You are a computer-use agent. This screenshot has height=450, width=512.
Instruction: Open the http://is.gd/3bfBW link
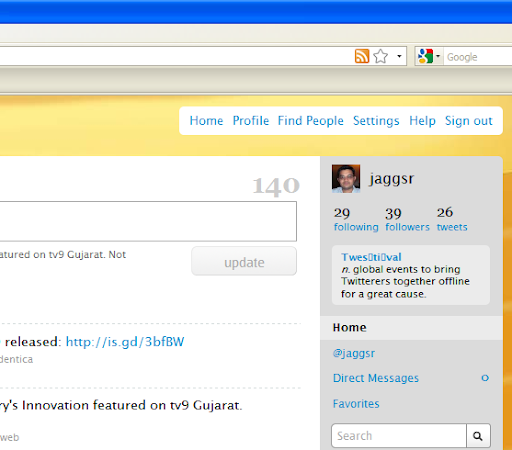[x=125, y=342]
